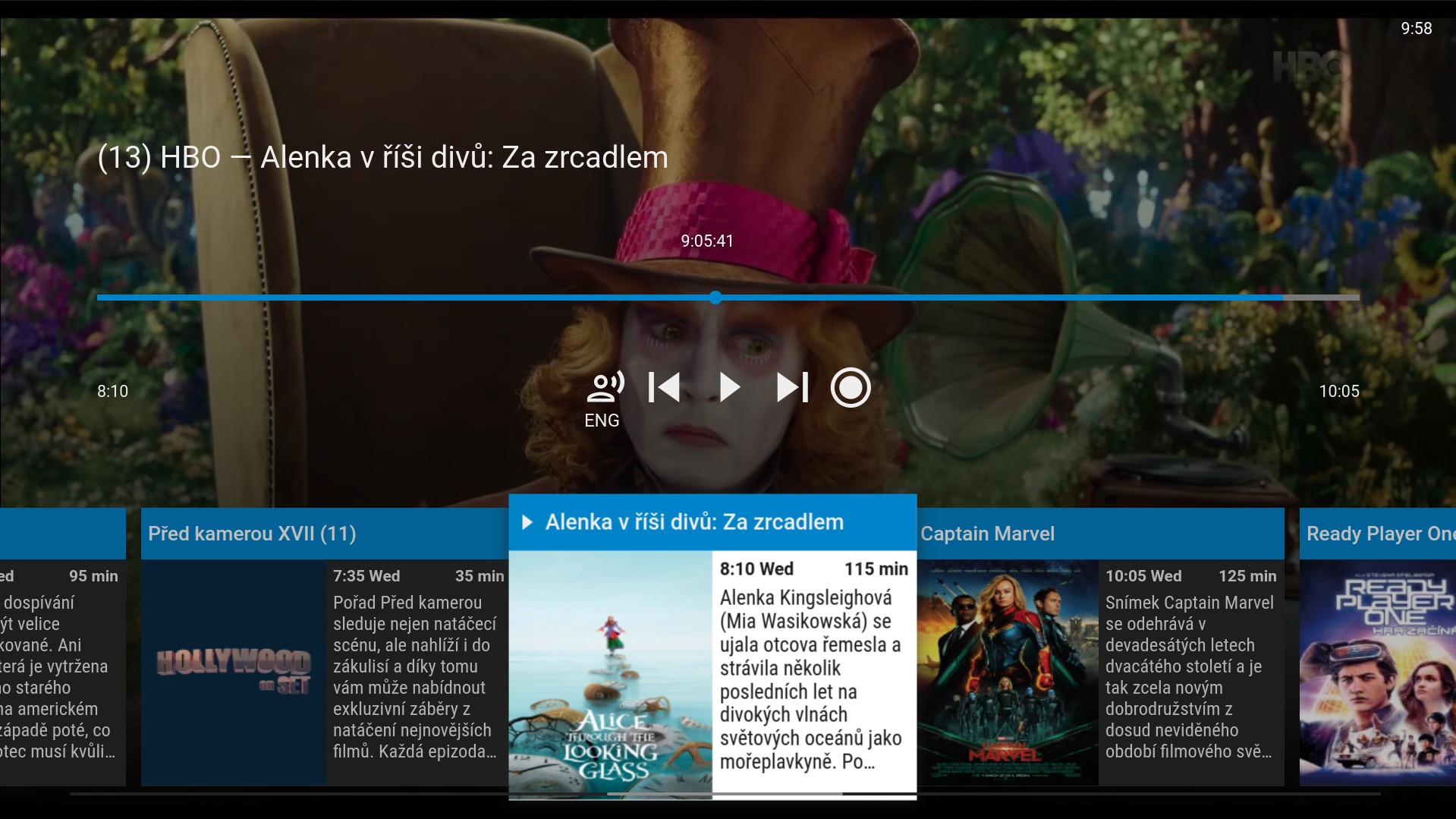Click the Alice Through the Looking Glass poster
Screen dimensions: 1456x819
(611, 672)
